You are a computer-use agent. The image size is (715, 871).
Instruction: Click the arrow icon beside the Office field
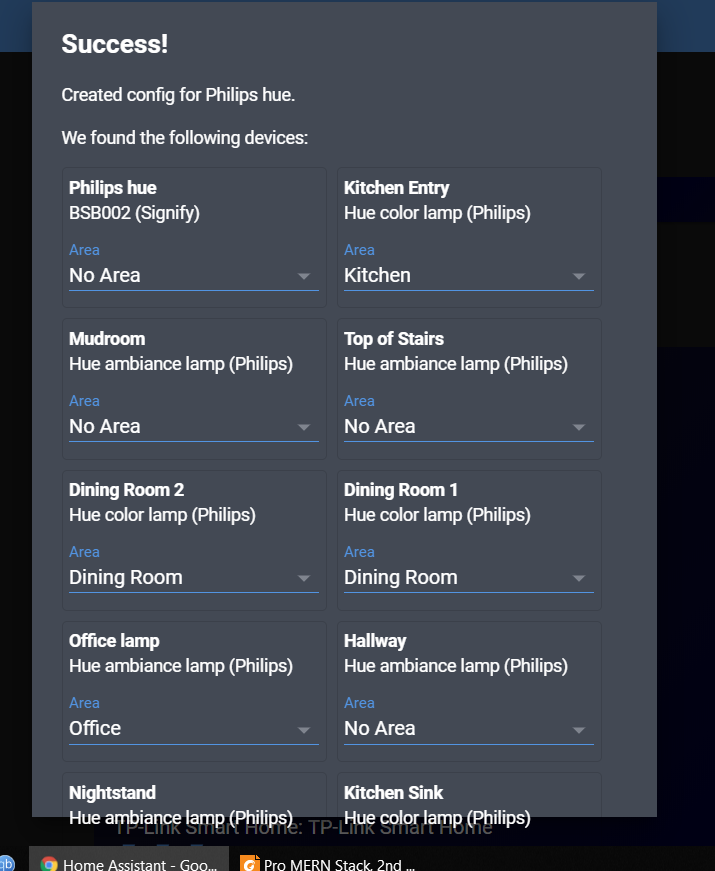point(304,728)
